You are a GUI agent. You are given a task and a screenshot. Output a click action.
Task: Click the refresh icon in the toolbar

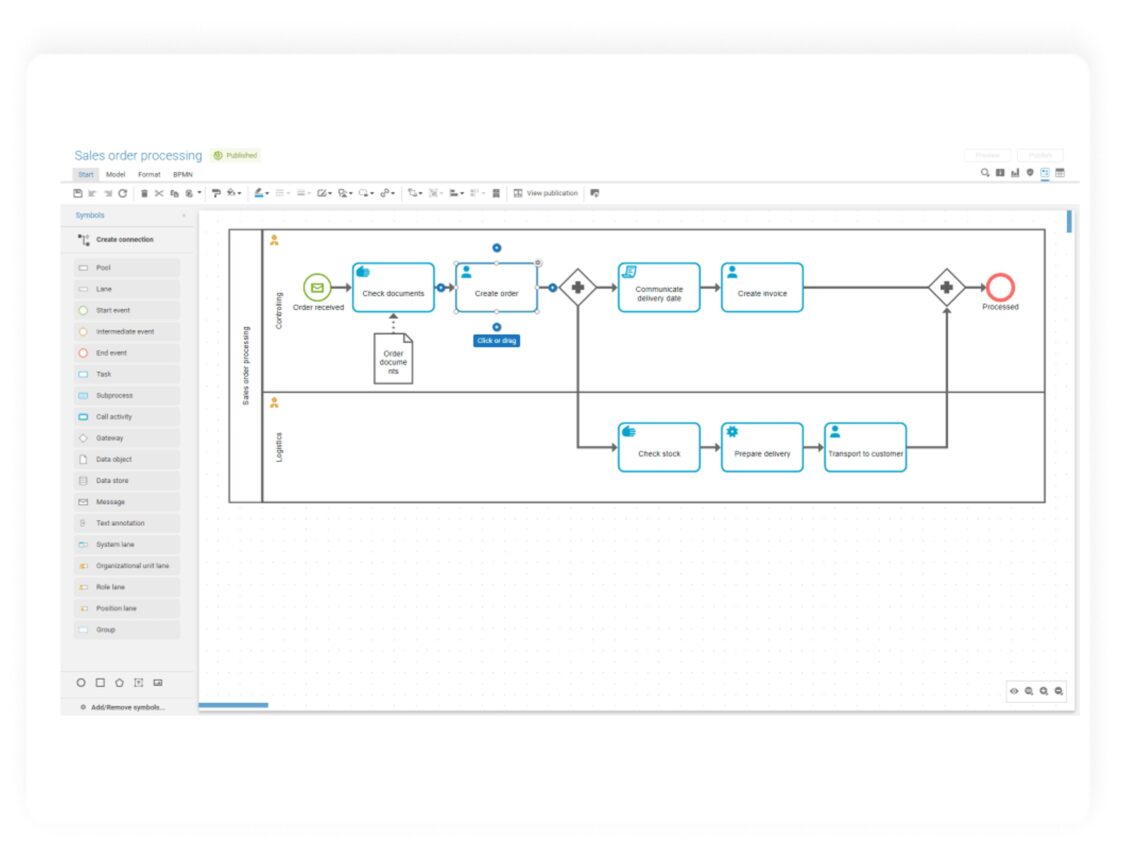(123, 193)
